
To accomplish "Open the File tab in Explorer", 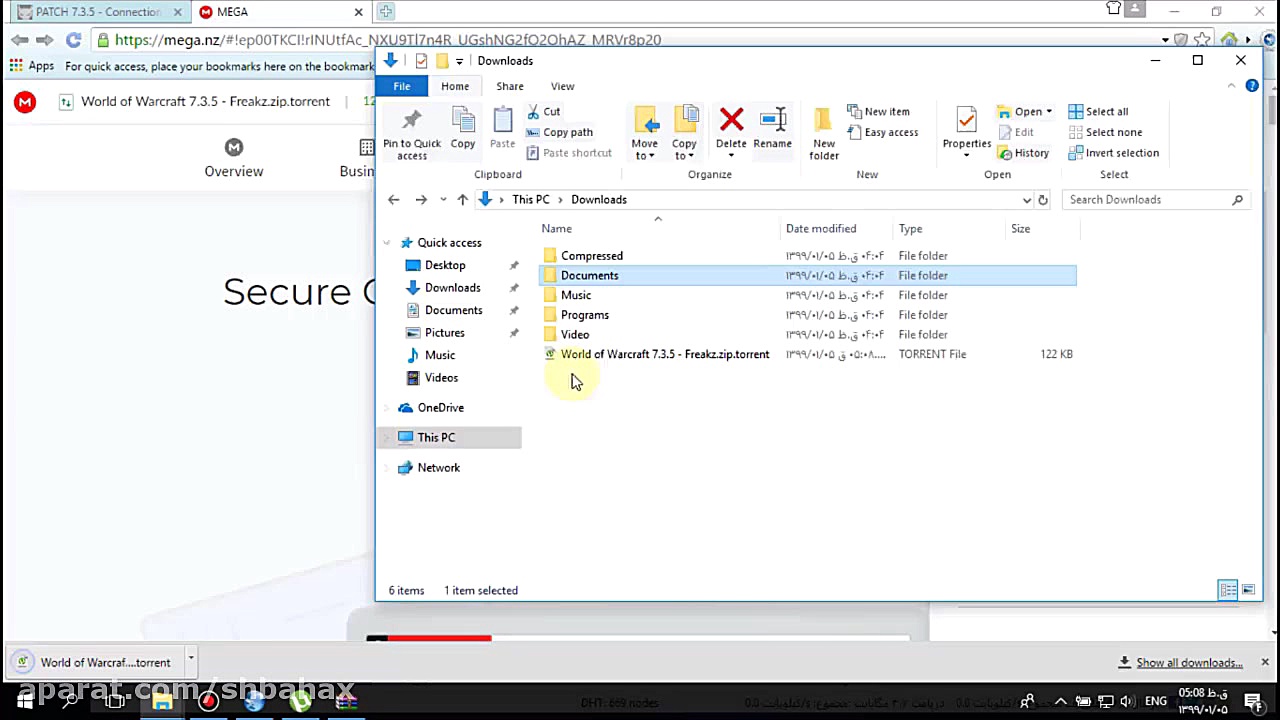I will pos(401,86).
